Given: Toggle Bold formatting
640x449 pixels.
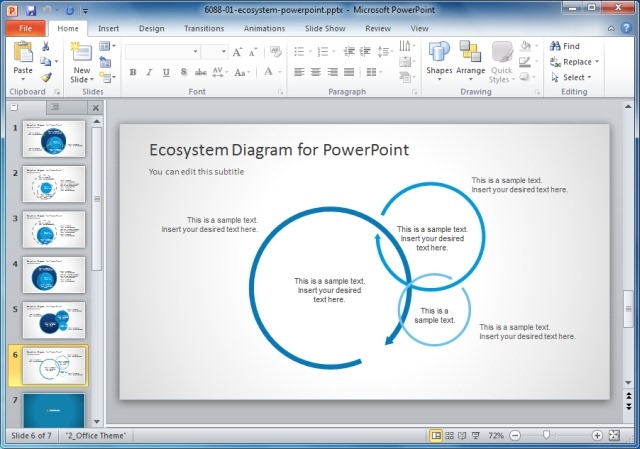Looking at the screenshot, I should (133, 72).
